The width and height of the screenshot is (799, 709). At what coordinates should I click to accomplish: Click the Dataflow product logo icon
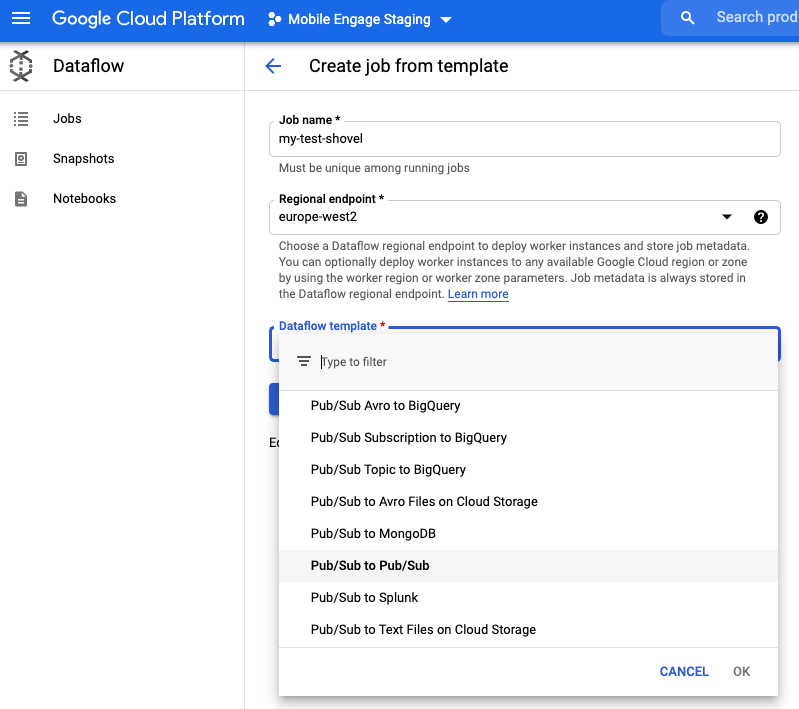(21, 67)
